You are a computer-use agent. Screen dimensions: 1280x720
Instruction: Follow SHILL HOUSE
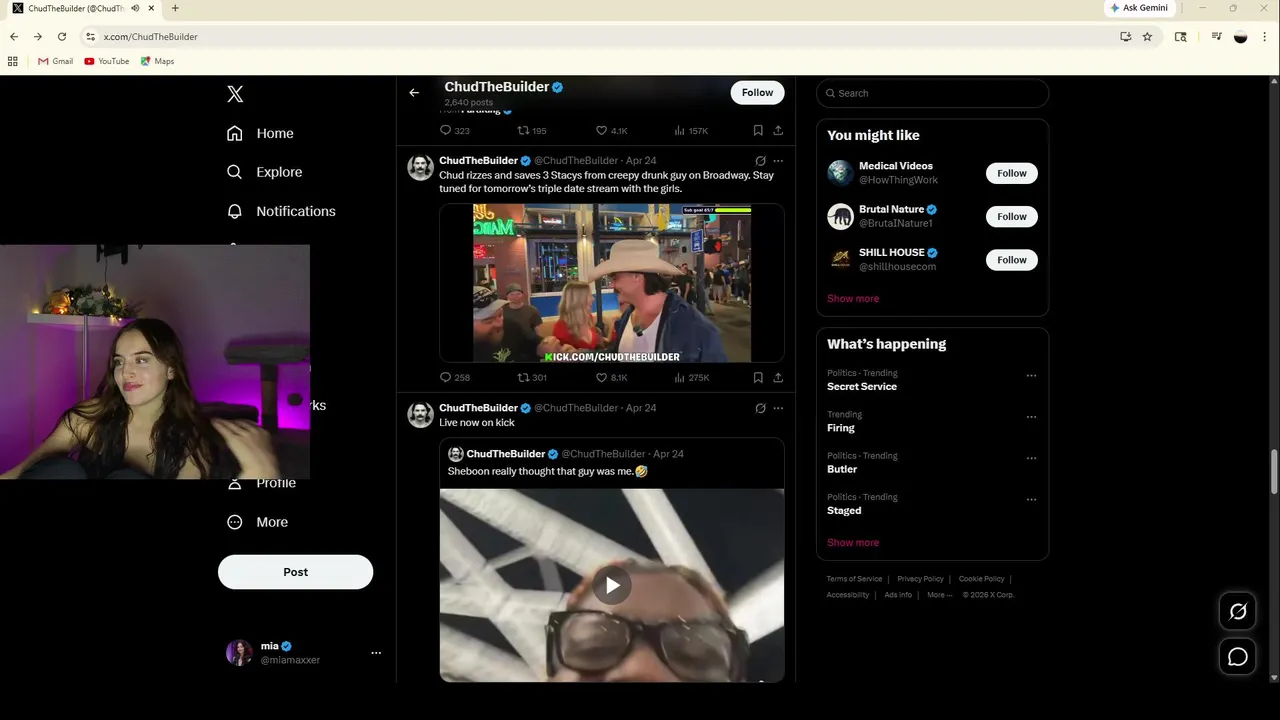click(1011, 260)
